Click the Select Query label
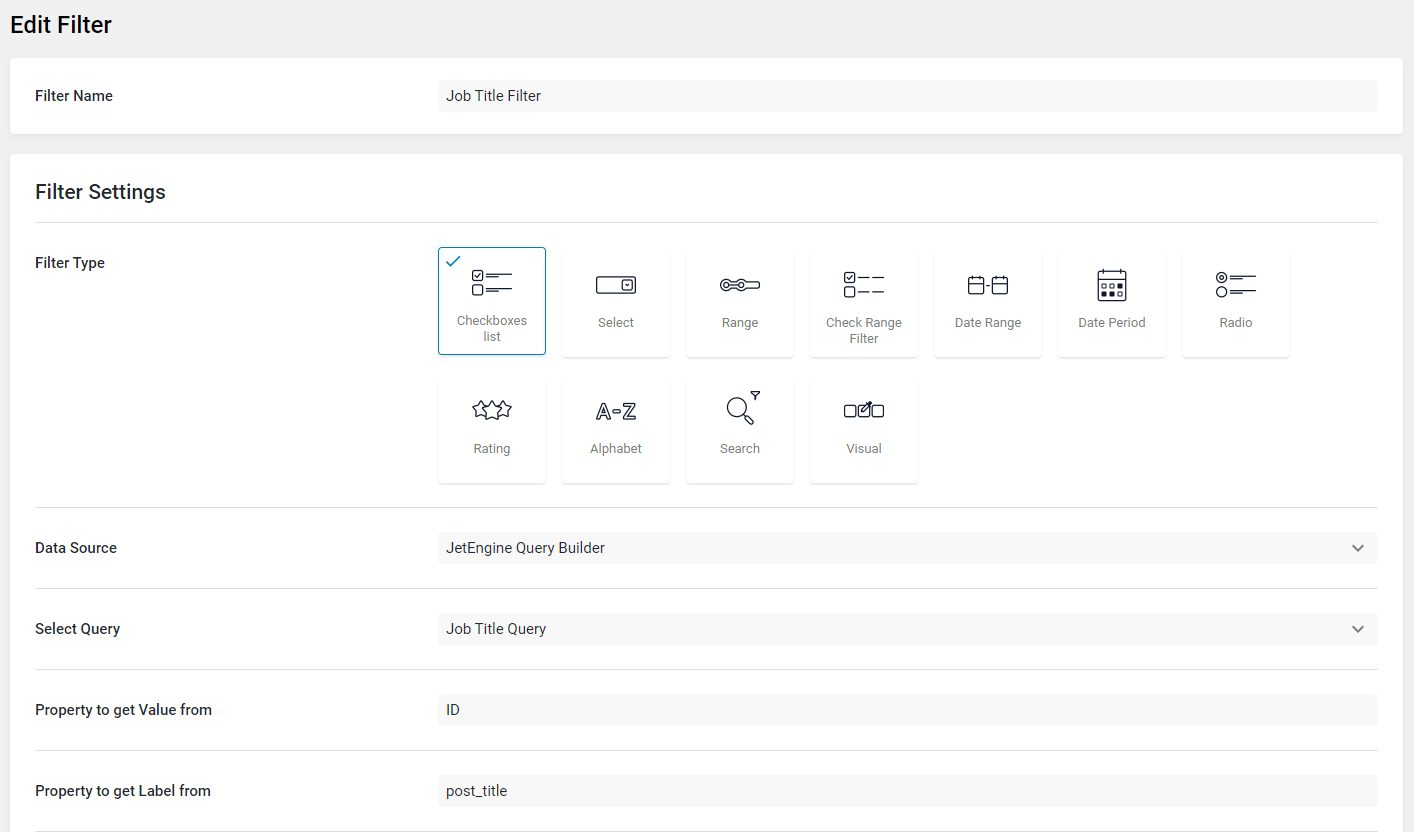 click(77, 629)
